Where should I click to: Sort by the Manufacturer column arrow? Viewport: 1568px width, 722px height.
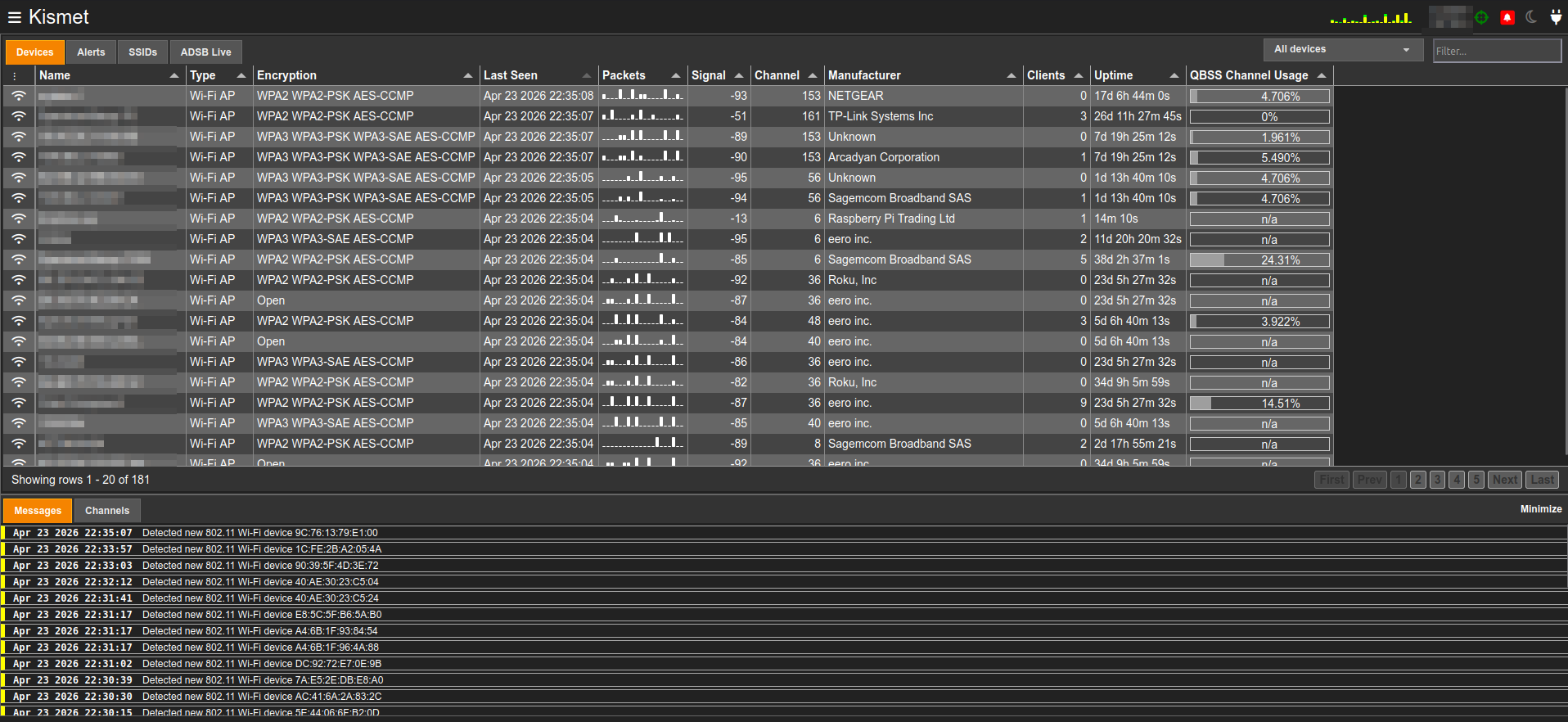1011,75
